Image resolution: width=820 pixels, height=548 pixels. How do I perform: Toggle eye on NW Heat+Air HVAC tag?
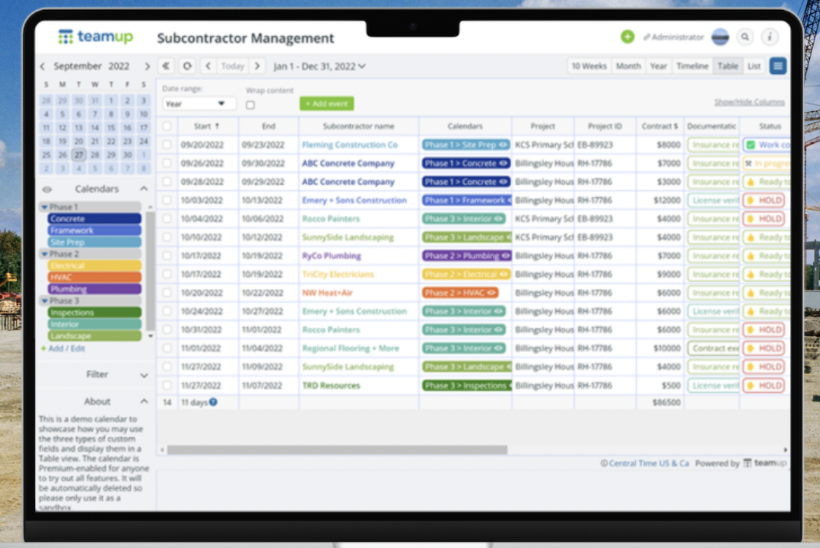491,293
